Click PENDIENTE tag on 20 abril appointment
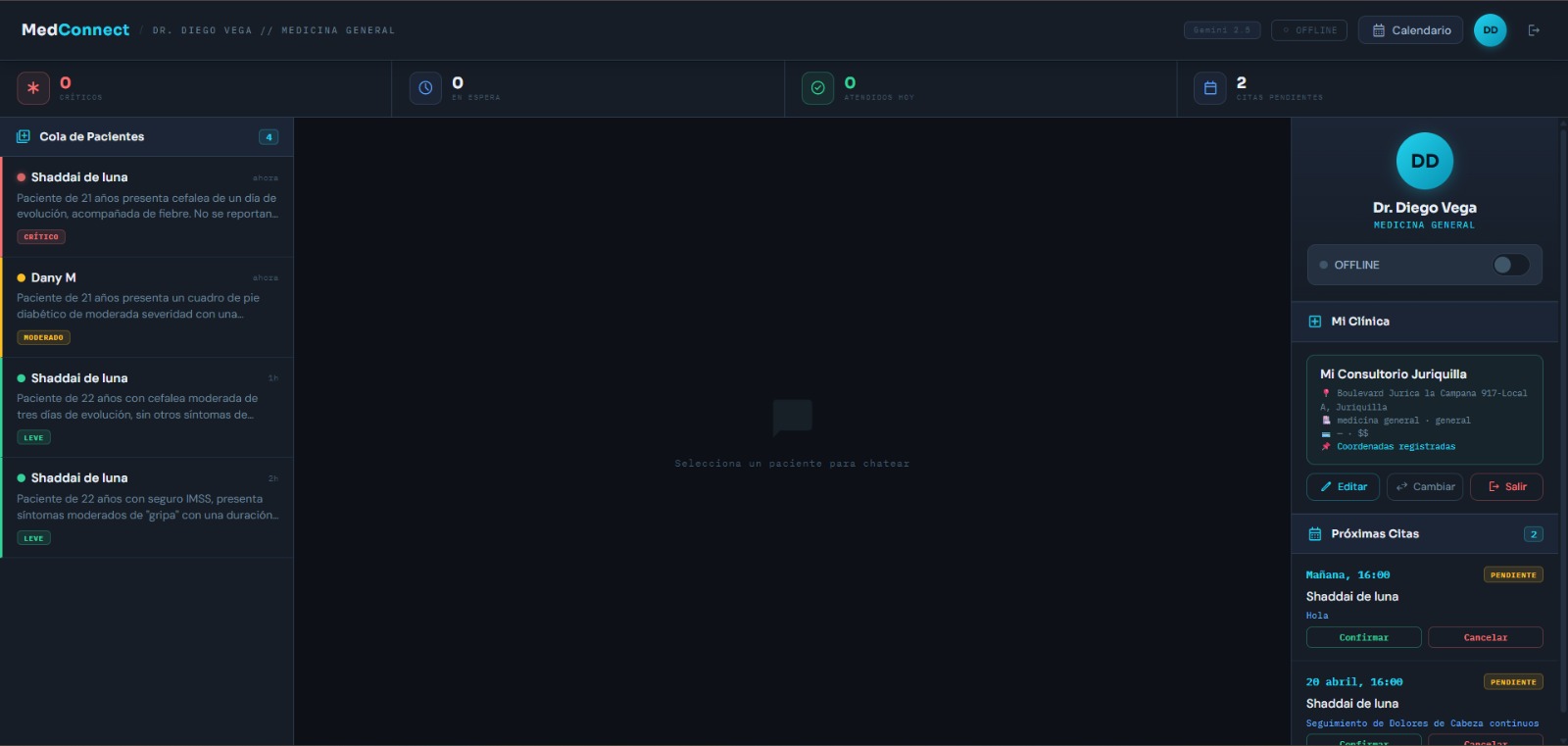The height and width of the screenshot is (746, 1568). click(1513, 682)
